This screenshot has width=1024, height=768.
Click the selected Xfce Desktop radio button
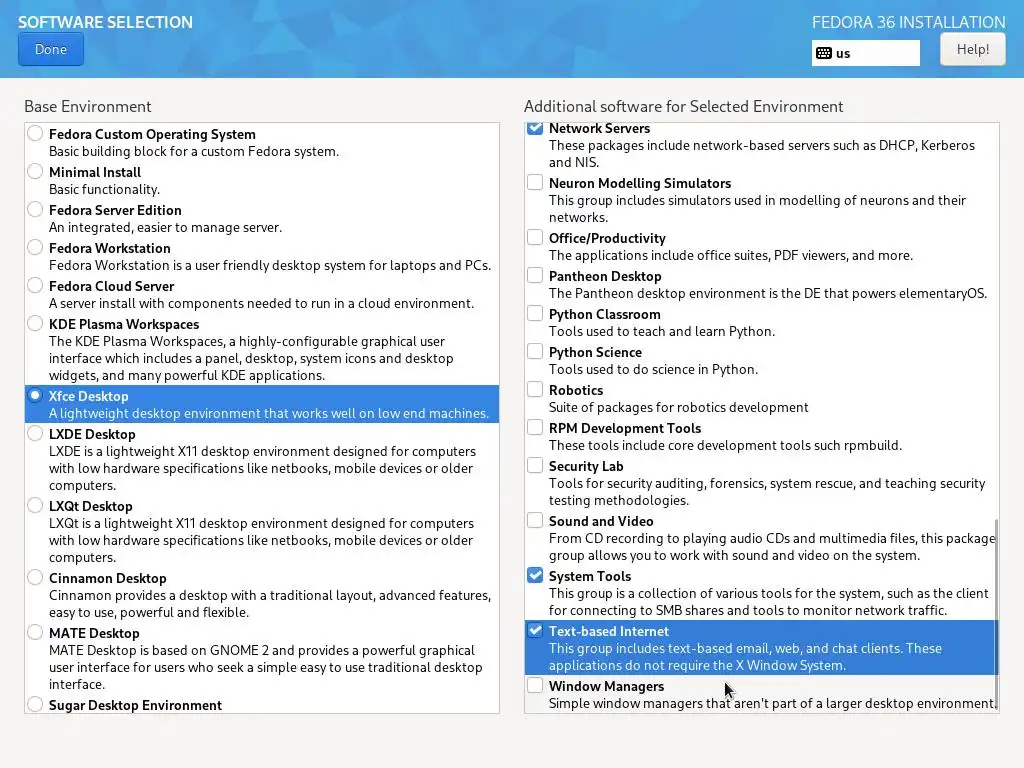point(35,395)
